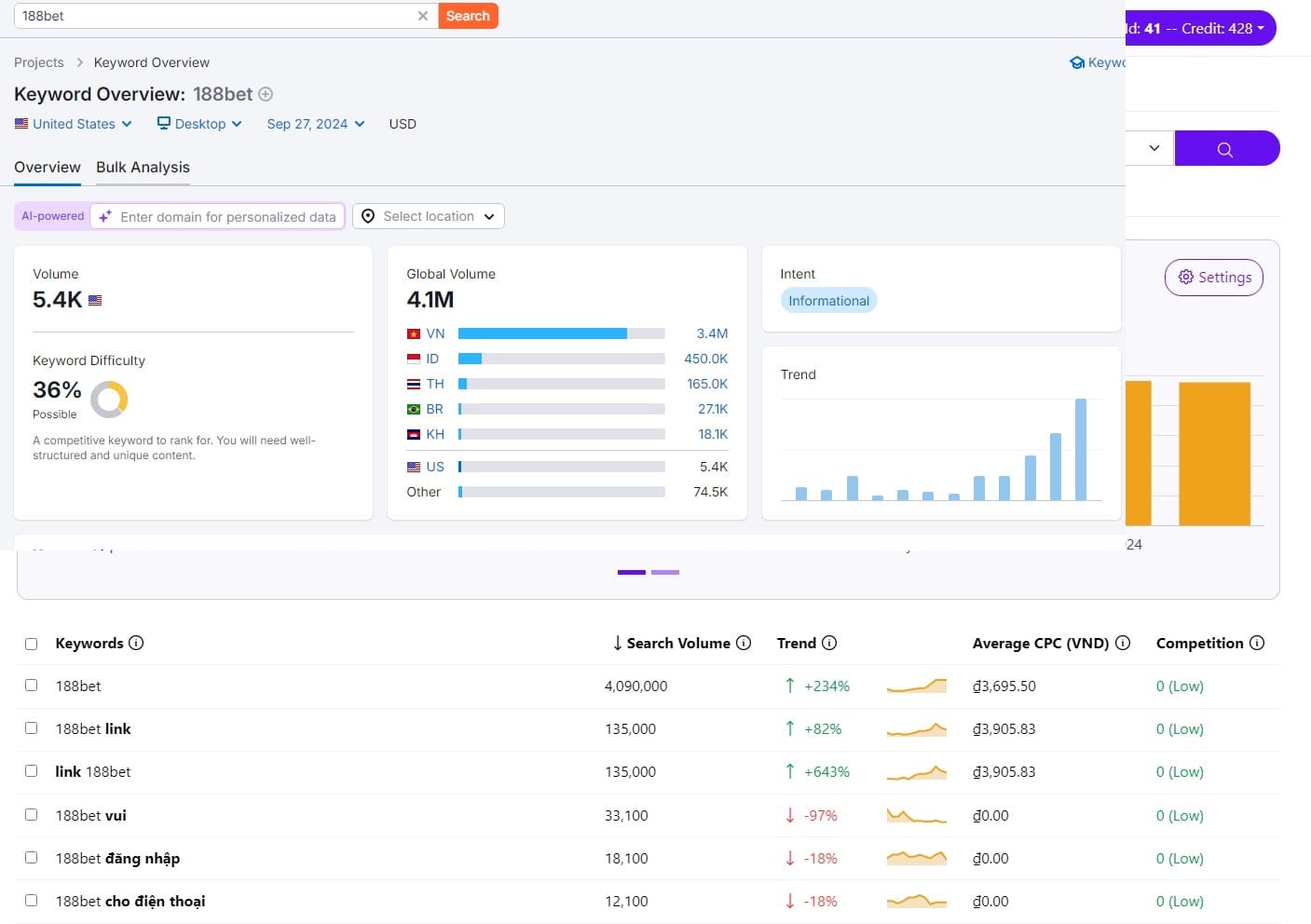Viewport: 1311px width, 924px height.
Task: Click the graduation cap Keyword icon
Action: 1077,62
